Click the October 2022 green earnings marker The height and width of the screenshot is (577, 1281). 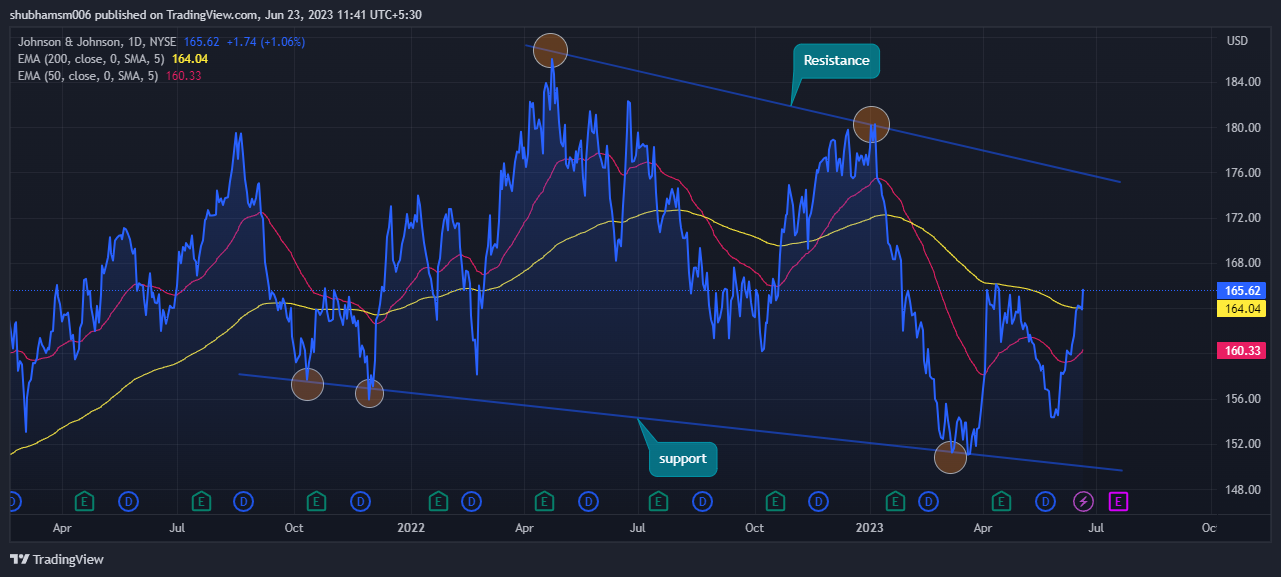pyautogui.click(x=775, y=500)
